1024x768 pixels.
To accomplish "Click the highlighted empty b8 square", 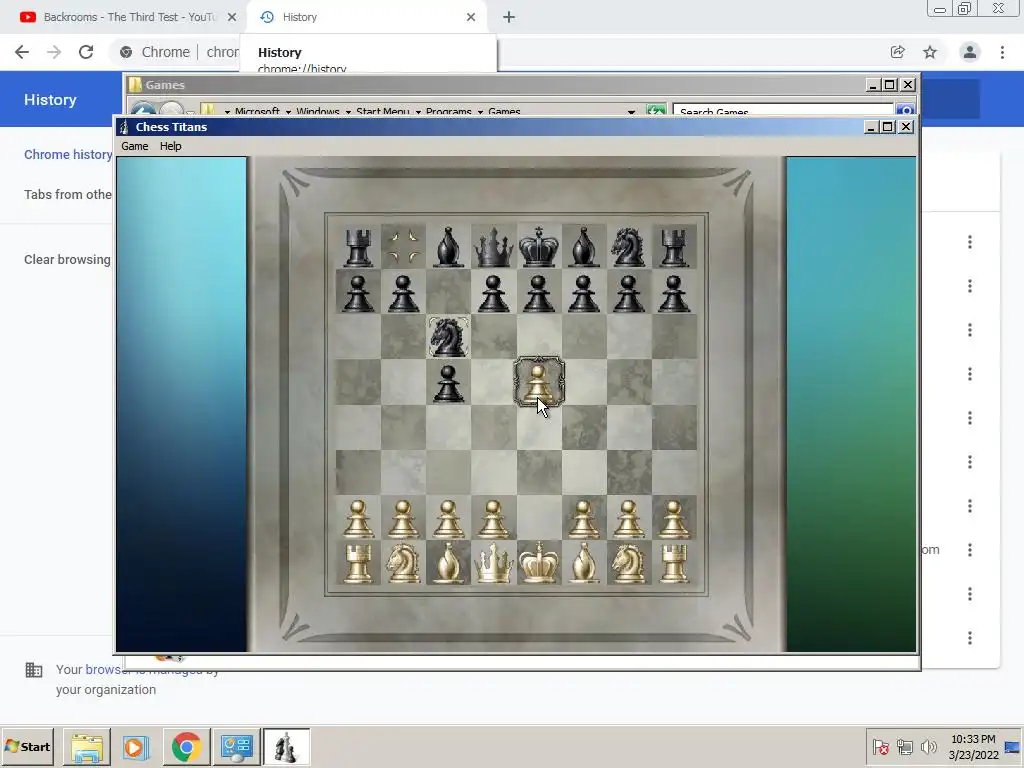I will 403,247.
